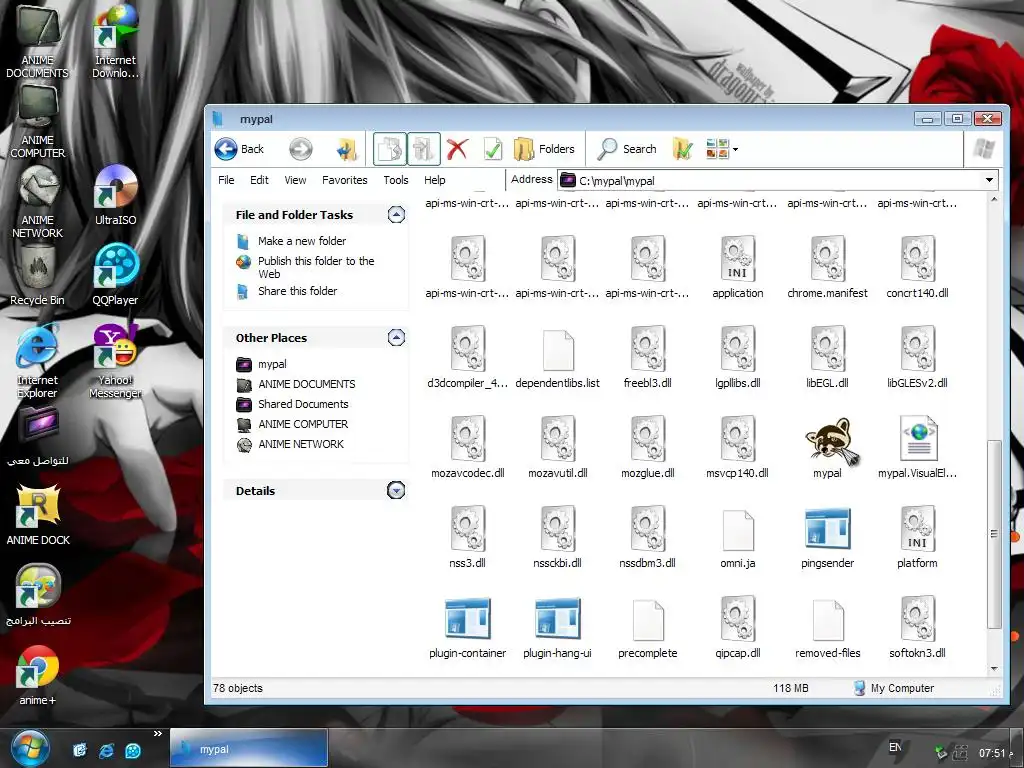
Task: Select the Yahoo! Messenger desktop shortcut
Action: (116, 361)
